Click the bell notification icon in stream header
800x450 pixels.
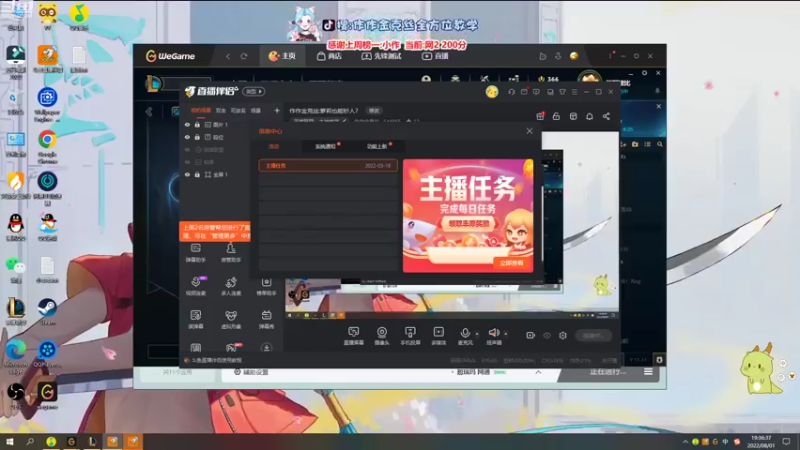(x=589, y=116)
